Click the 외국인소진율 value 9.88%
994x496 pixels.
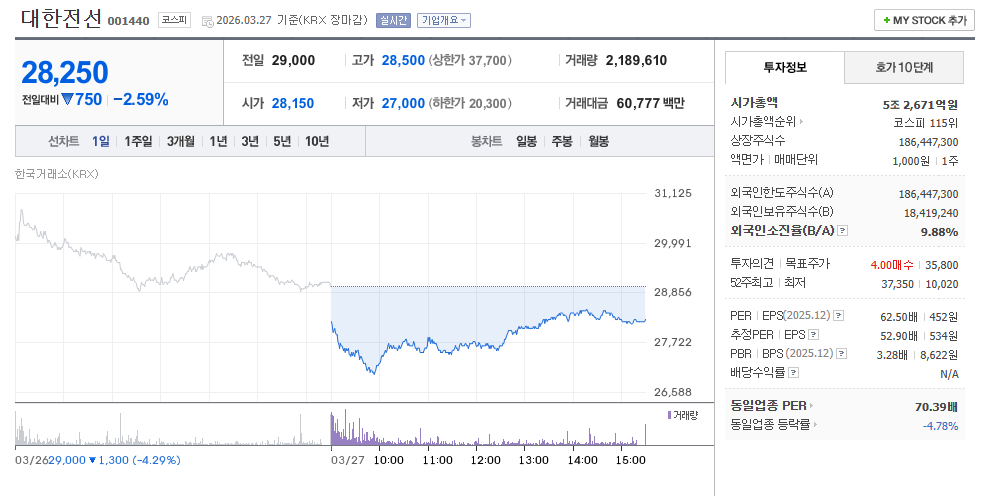click(x=939, y=232)
